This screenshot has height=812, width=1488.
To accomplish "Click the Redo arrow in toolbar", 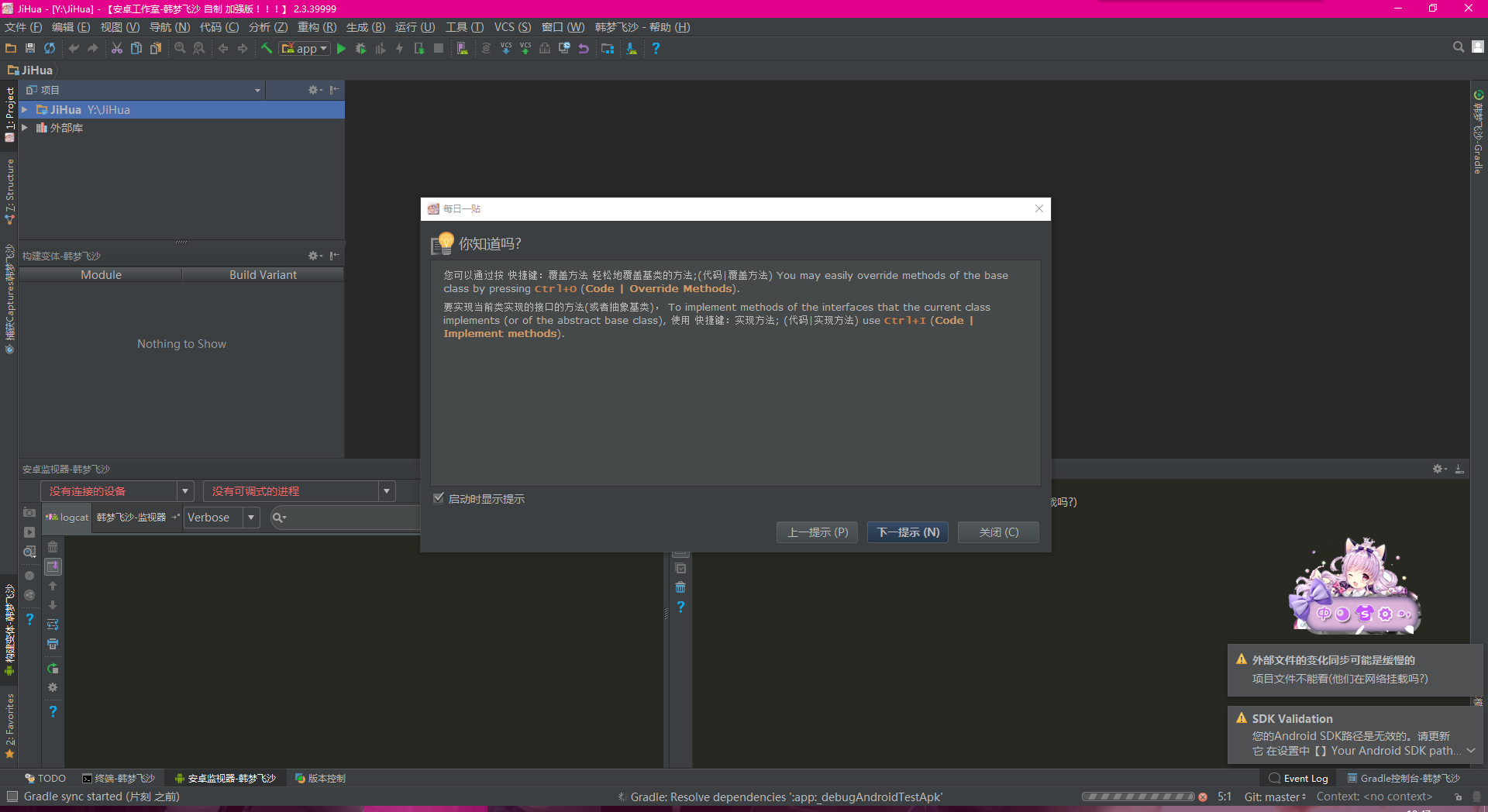I will [x=93, y=48].
